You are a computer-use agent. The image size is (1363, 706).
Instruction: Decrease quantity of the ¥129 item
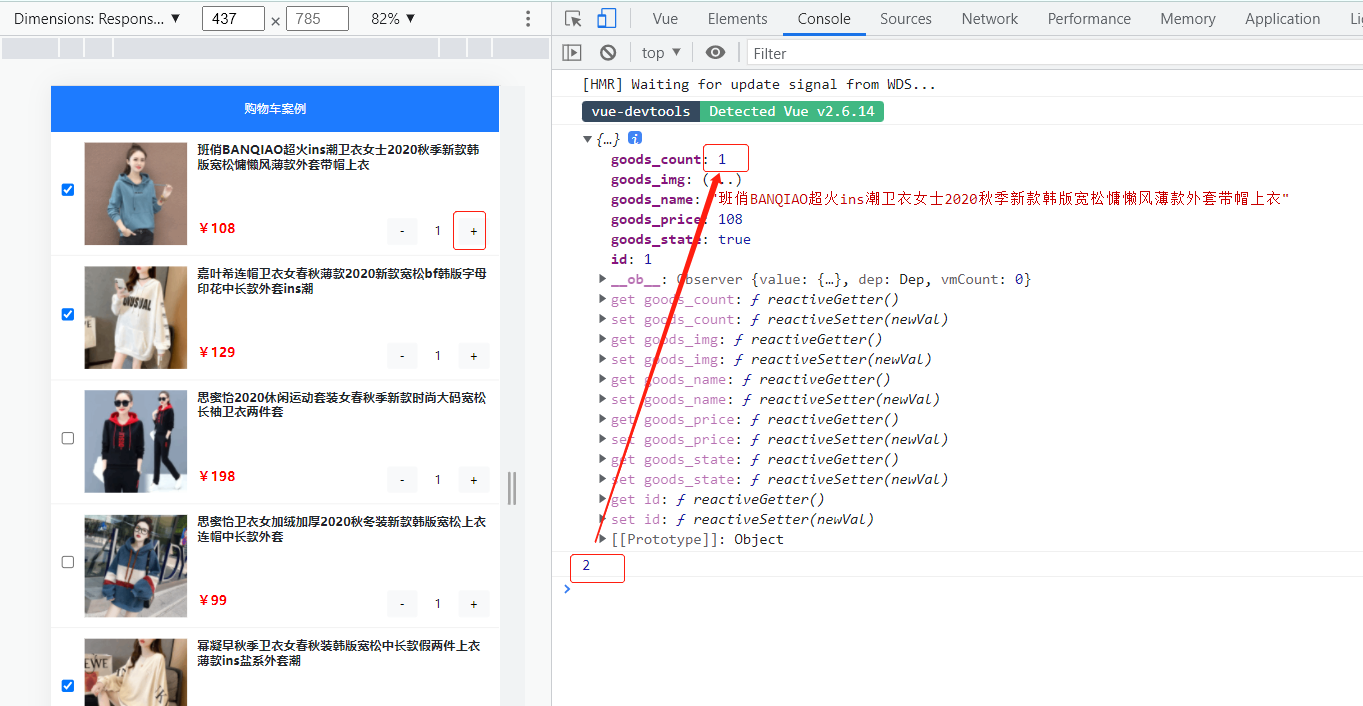tap(402, 355)
